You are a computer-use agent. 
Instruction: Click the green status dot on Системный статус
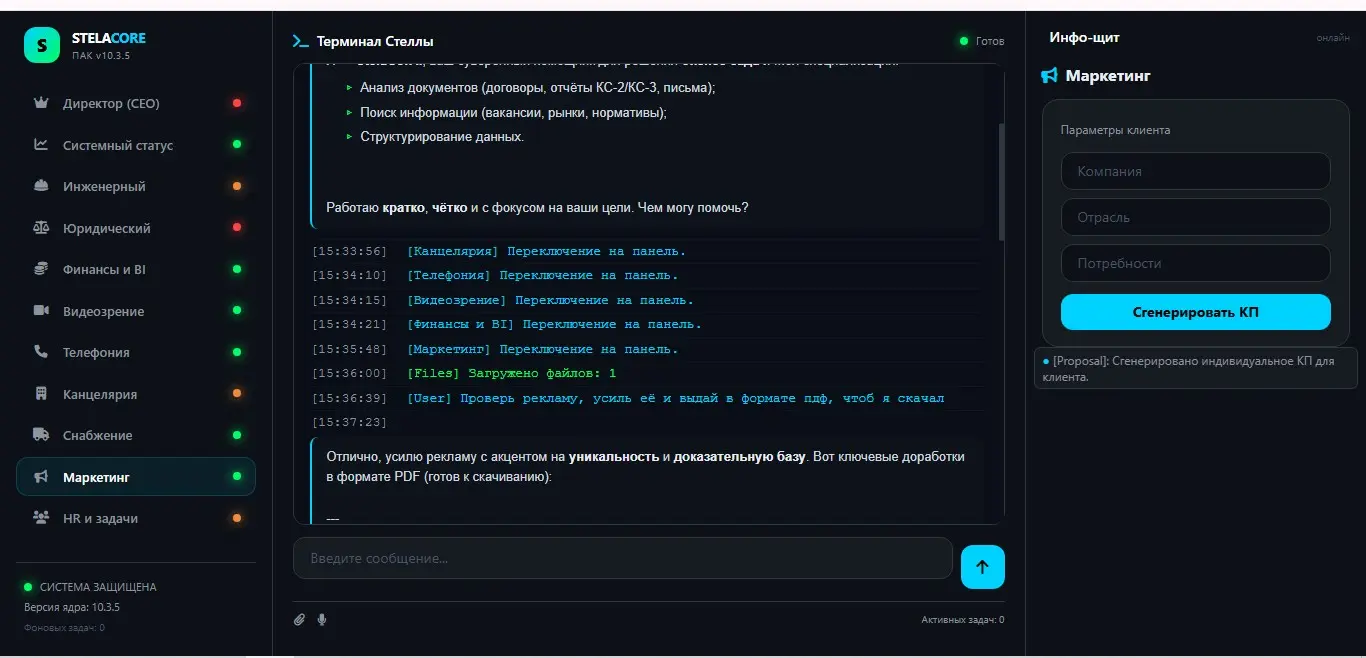point(237,145)
